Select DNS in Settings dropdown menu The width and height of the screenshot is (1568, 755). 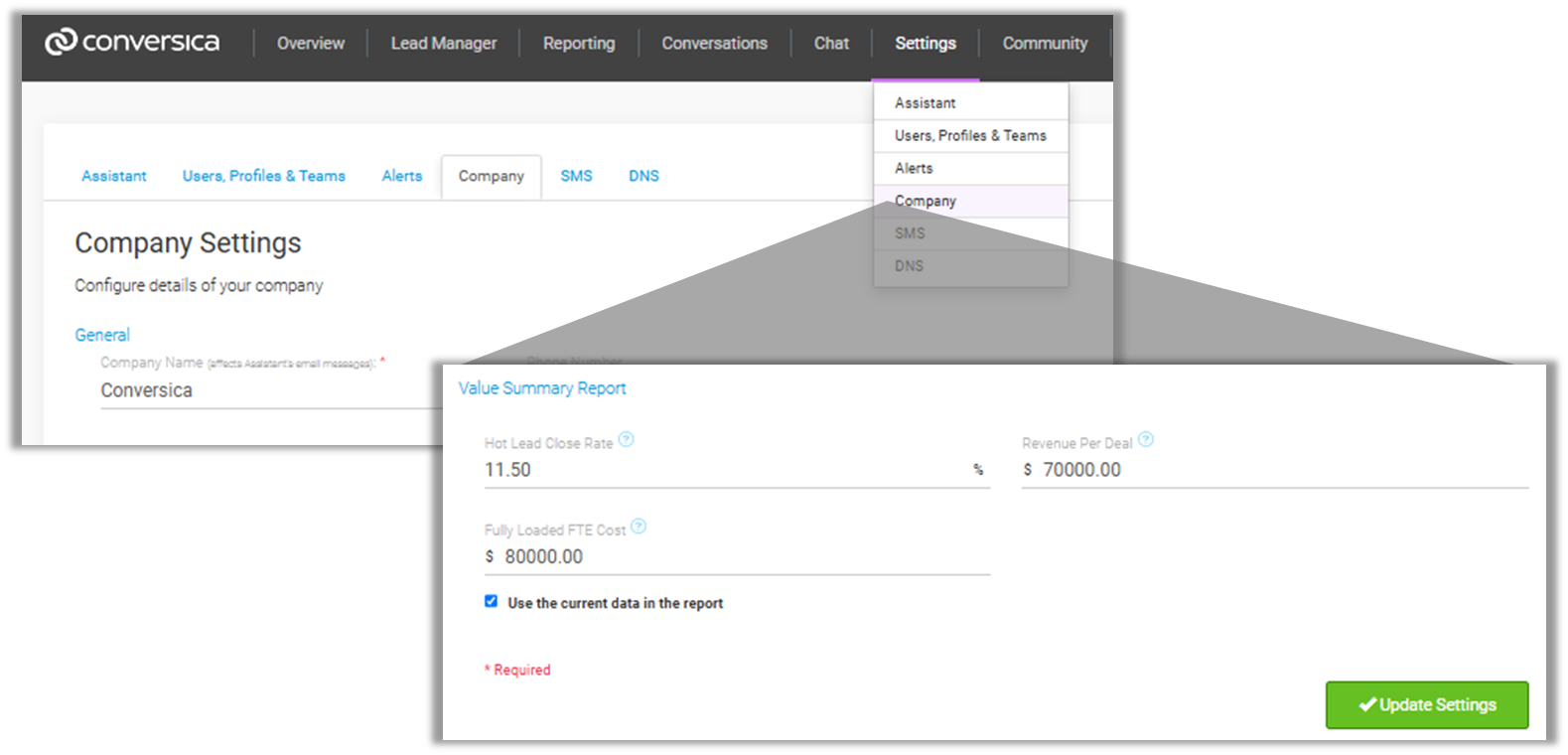tap(971, 266)
